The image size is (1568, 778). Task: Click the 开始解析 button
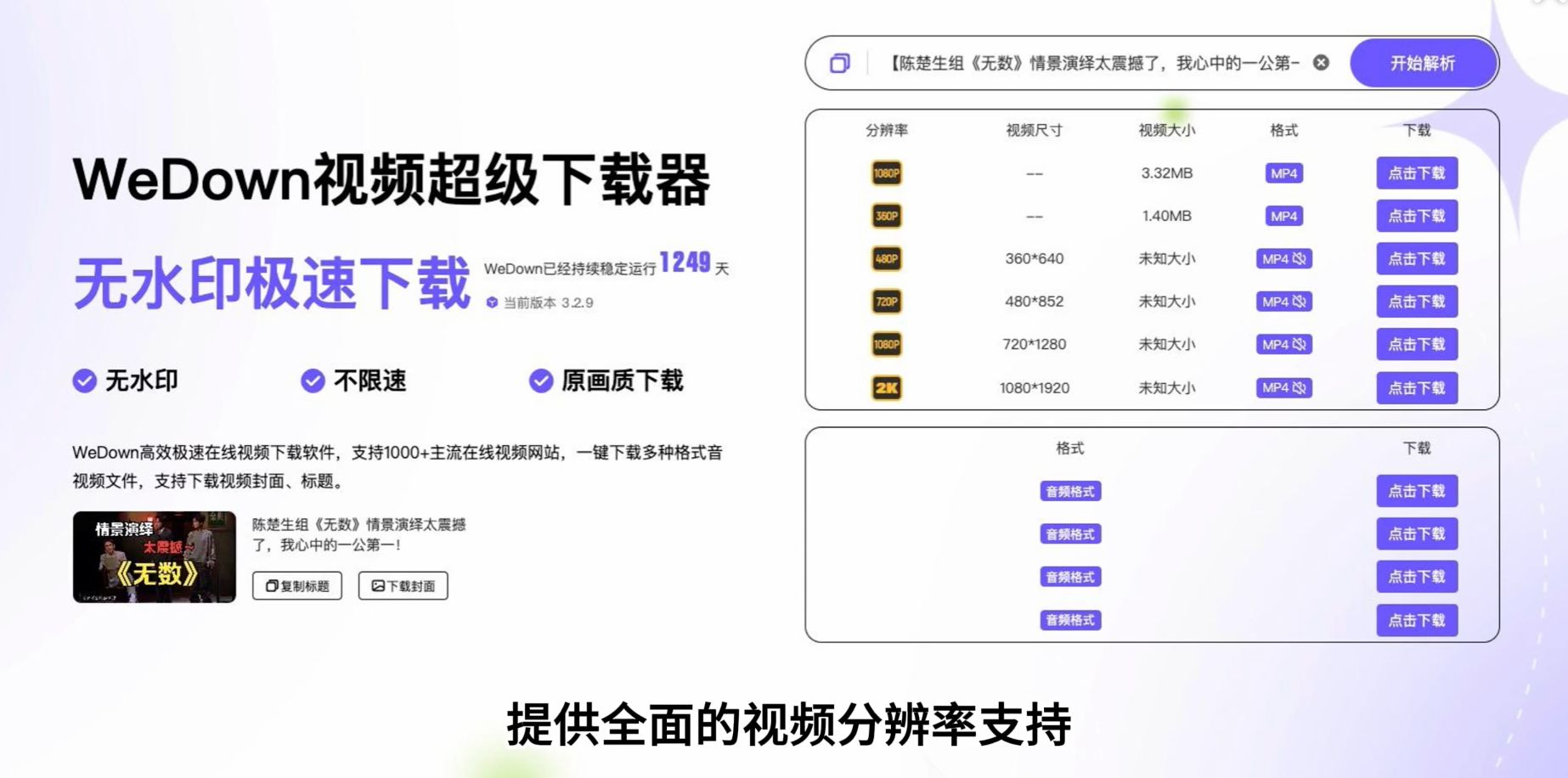click(x=1423, y=63)
